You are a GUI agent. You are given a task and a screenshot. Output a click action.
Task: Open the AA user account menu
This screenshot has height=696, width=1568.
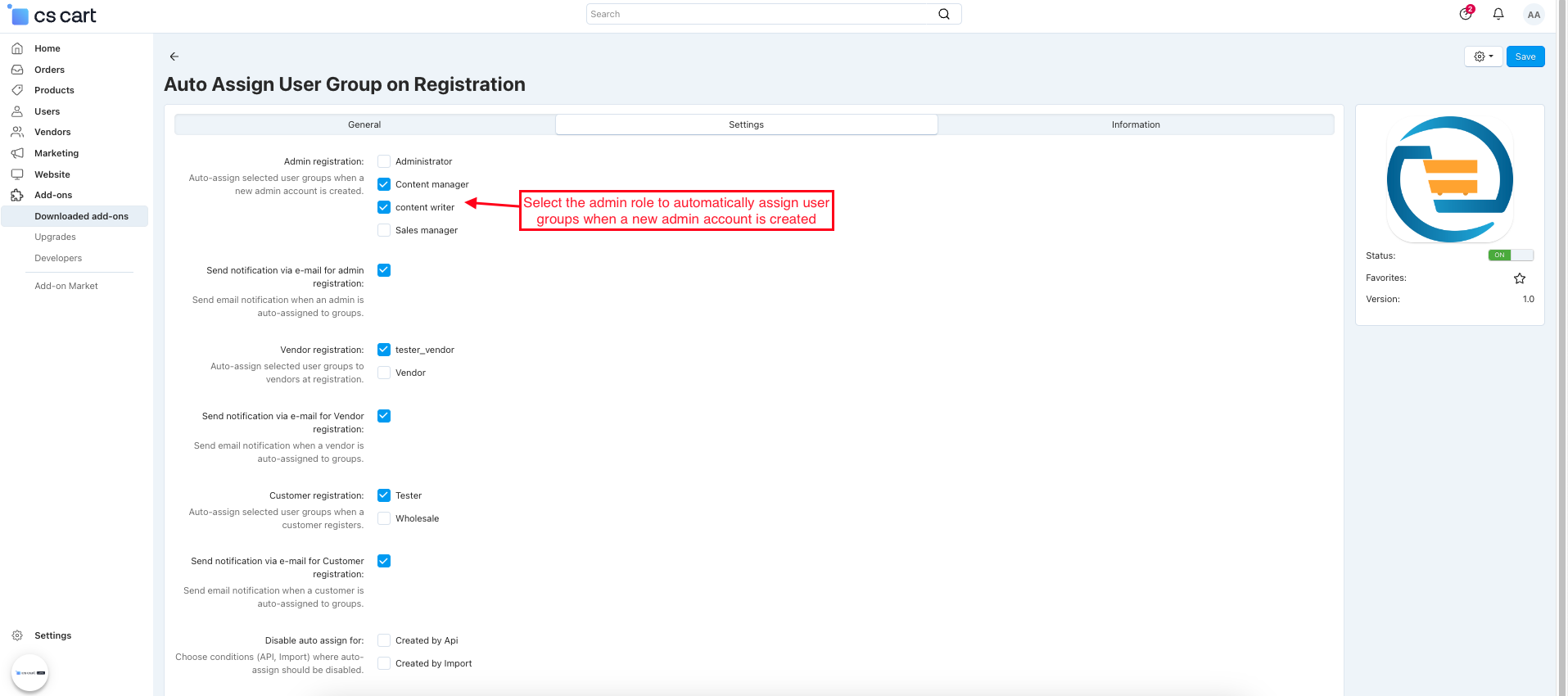[x=1533, y=15]
